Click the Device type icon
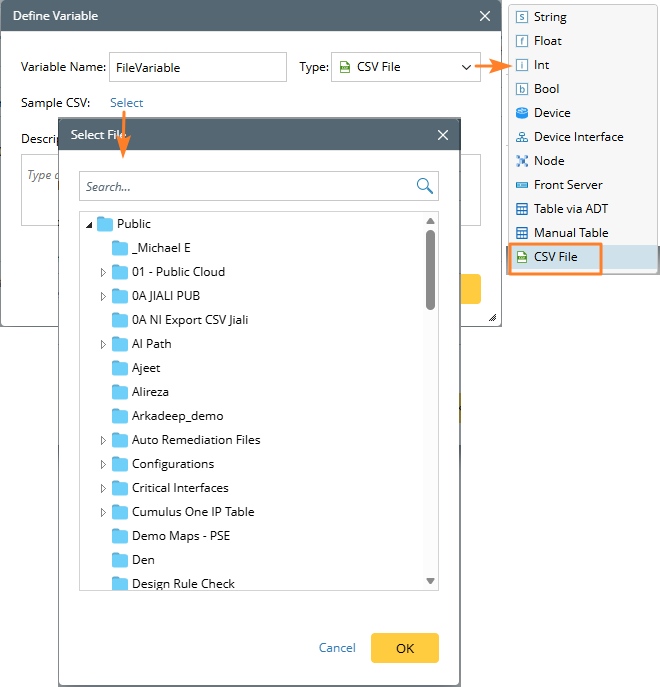Screen dimensions: 660x687 pyautogui.click(x=522, y=113)
